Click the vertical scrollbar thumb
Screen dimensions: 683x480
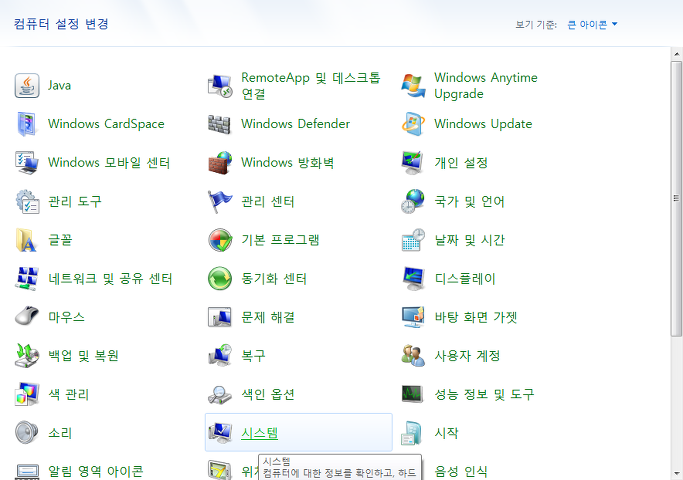point(676,199)
